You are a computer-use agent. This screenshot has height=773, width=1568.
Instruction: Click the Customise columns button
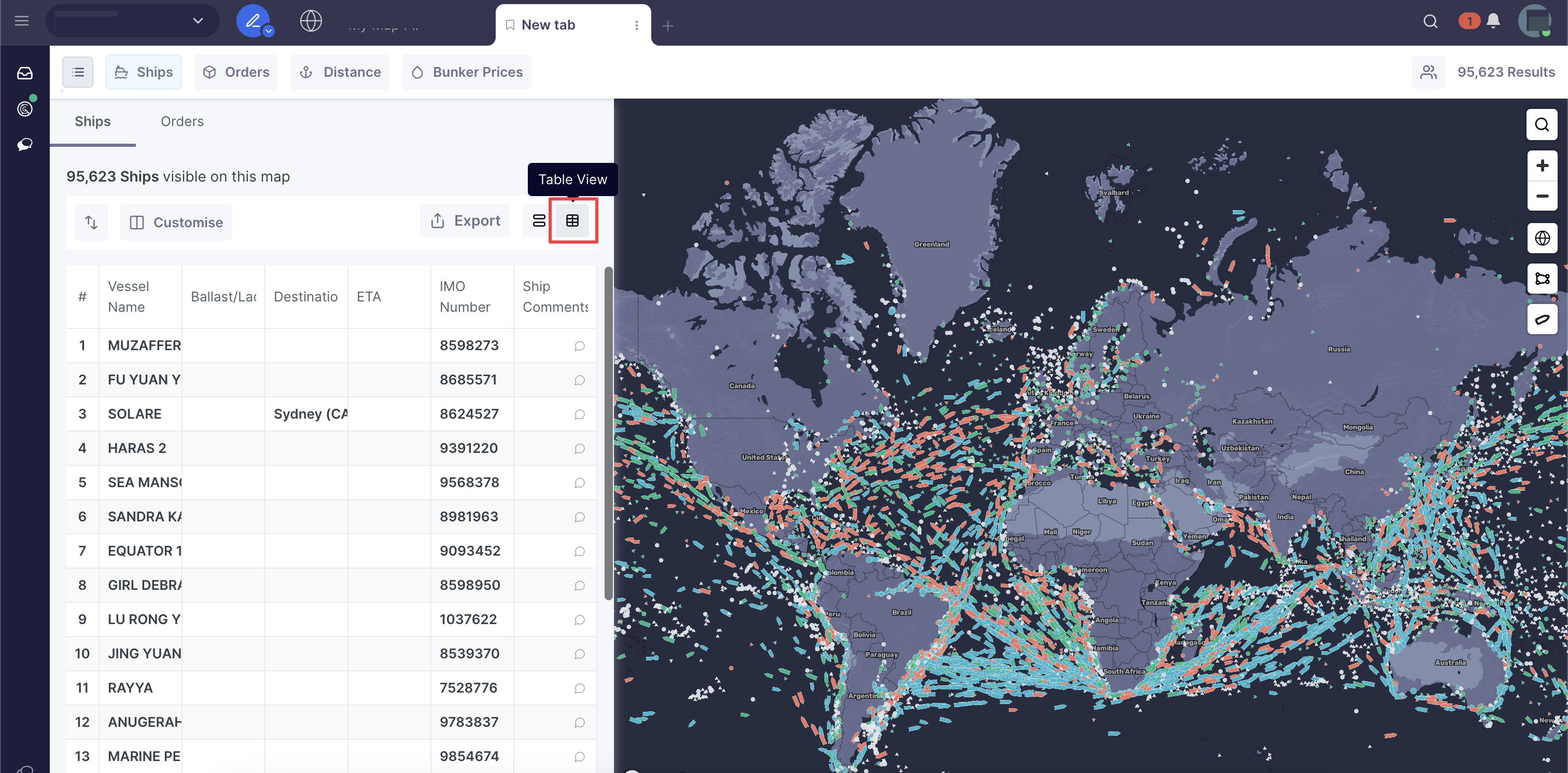[176, 223]
